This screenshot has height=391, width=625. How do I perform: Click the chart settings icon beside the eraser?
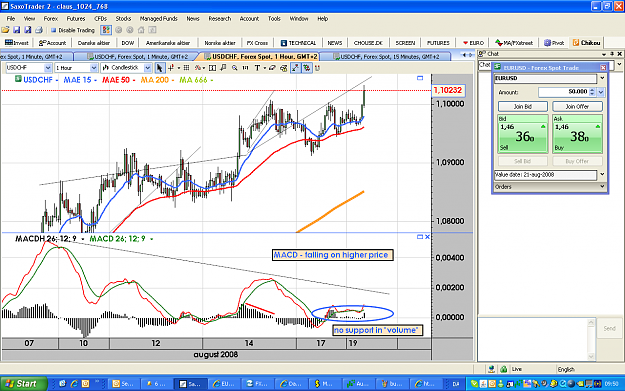(283, 68)
